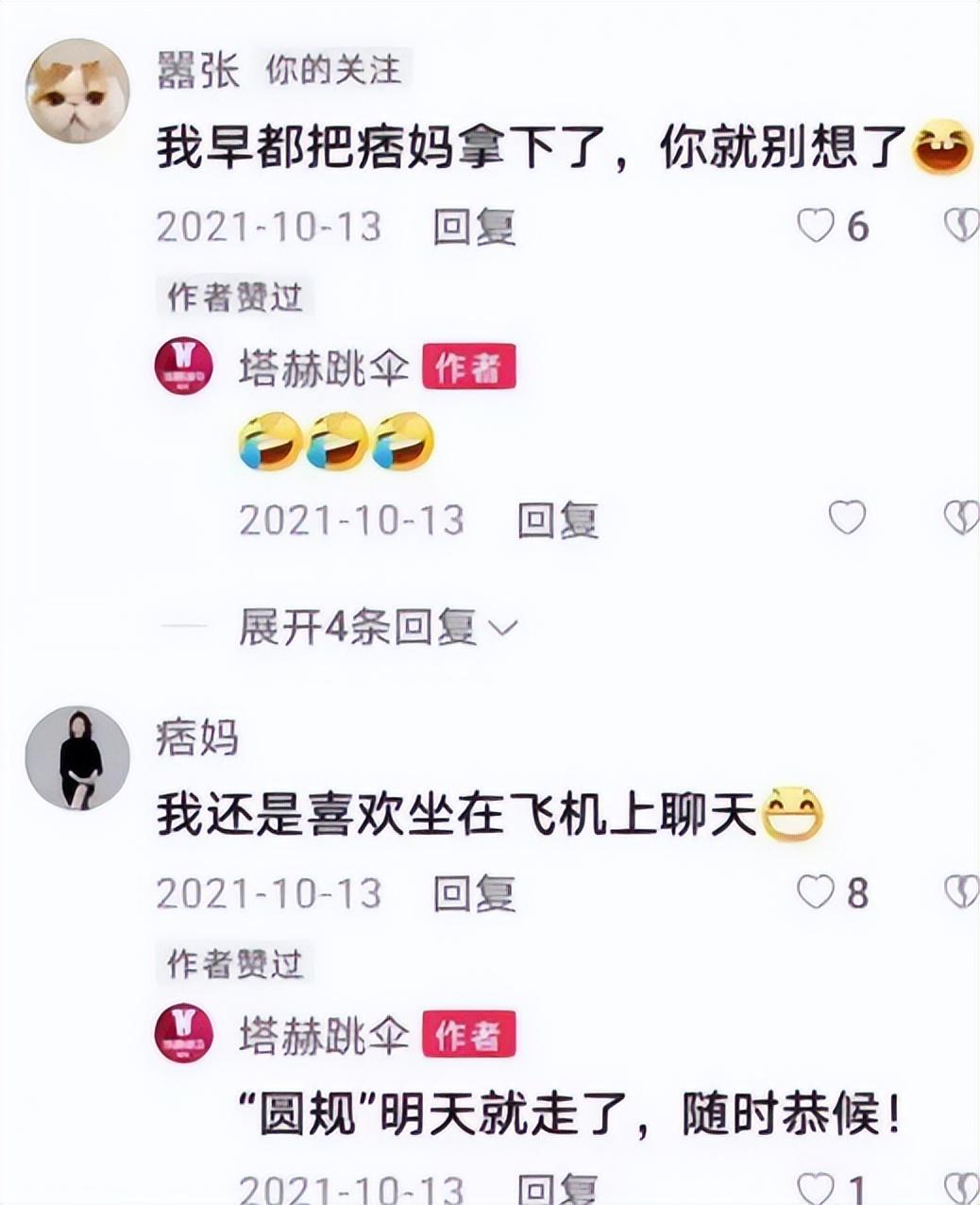Screen dimensions: 980x1205
Task: Open username 嚣张 profile link
Action: pyautogui.click(x=198, y=69)
